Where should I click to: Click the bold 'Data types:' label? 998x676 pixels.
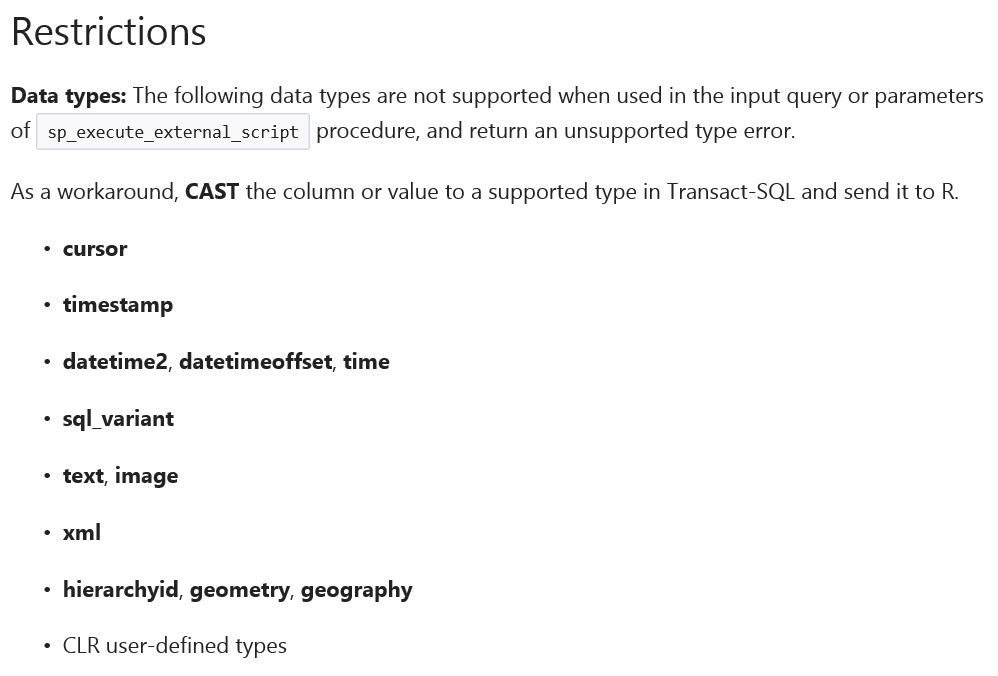[x=69, y=96]
